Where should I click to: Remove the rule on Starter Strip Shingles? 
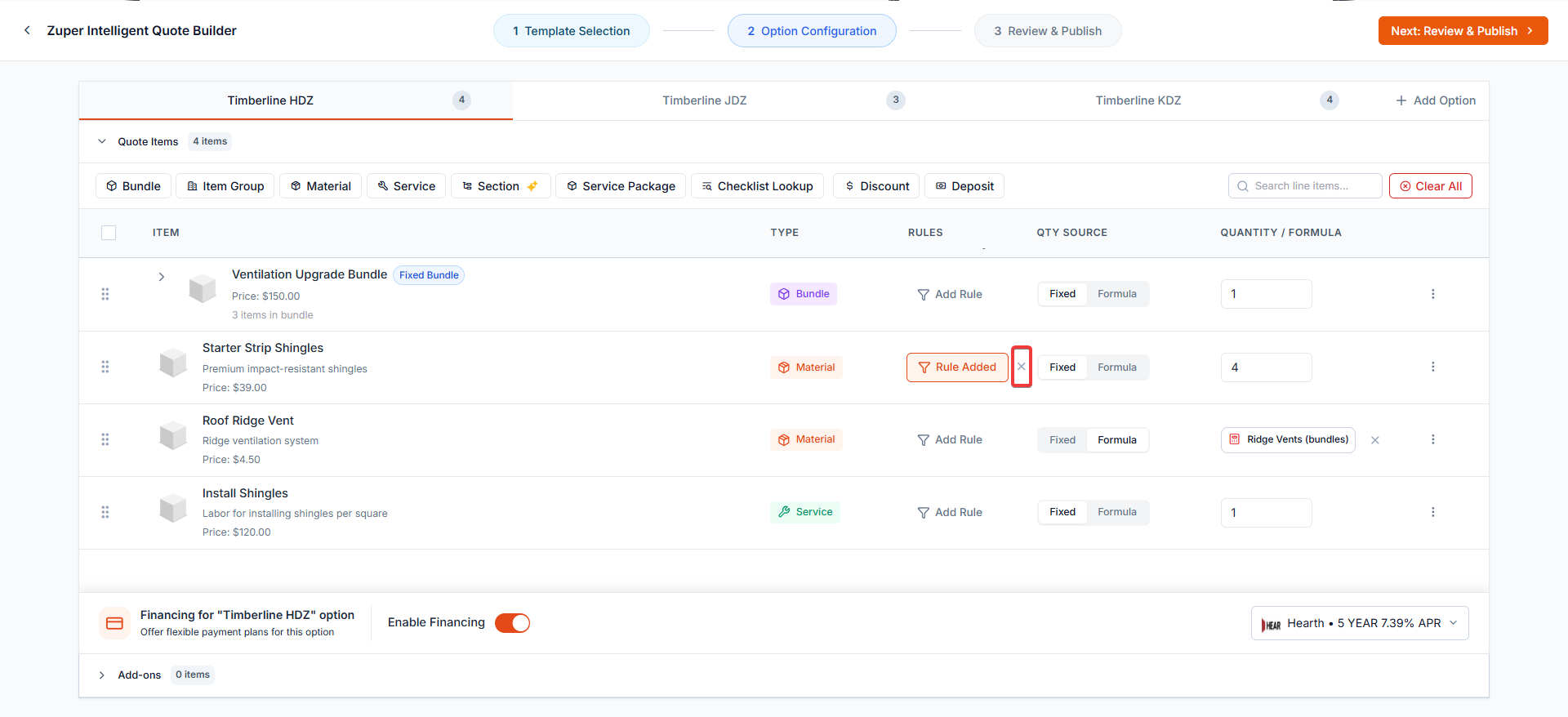coord(1022,367)
